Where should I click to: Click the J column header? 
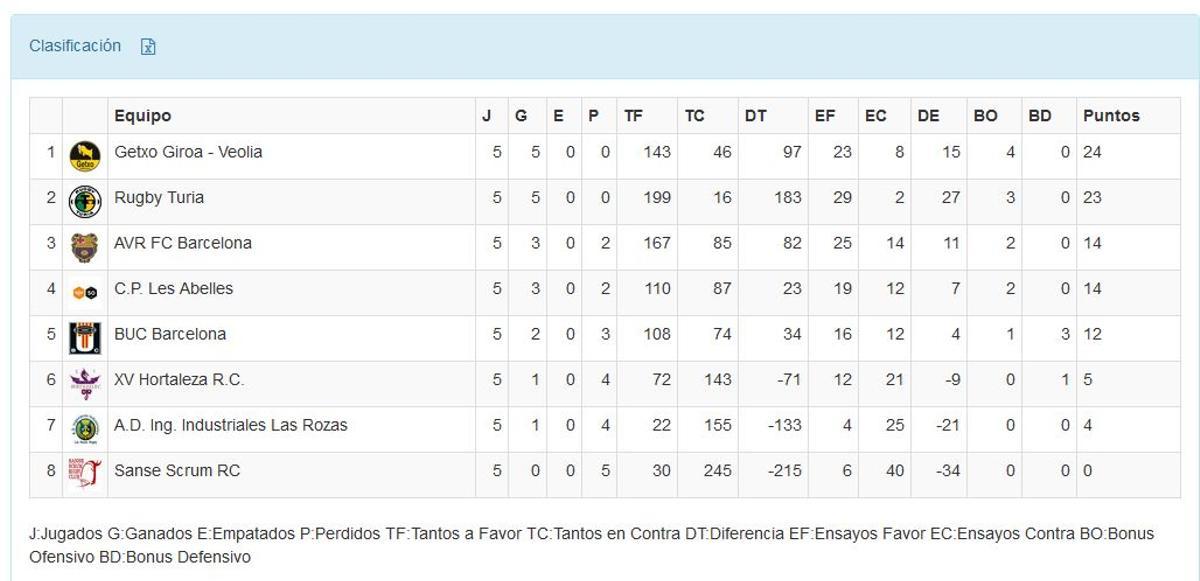click(x=483, y=115)
